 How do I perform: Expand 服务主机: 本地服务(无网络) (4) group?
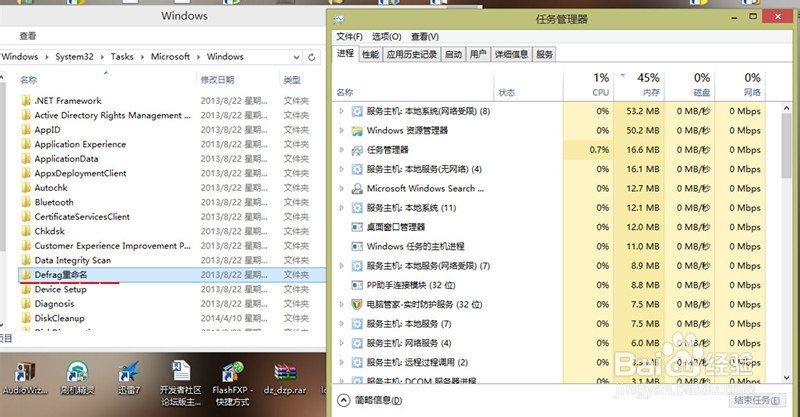(341, 169)
